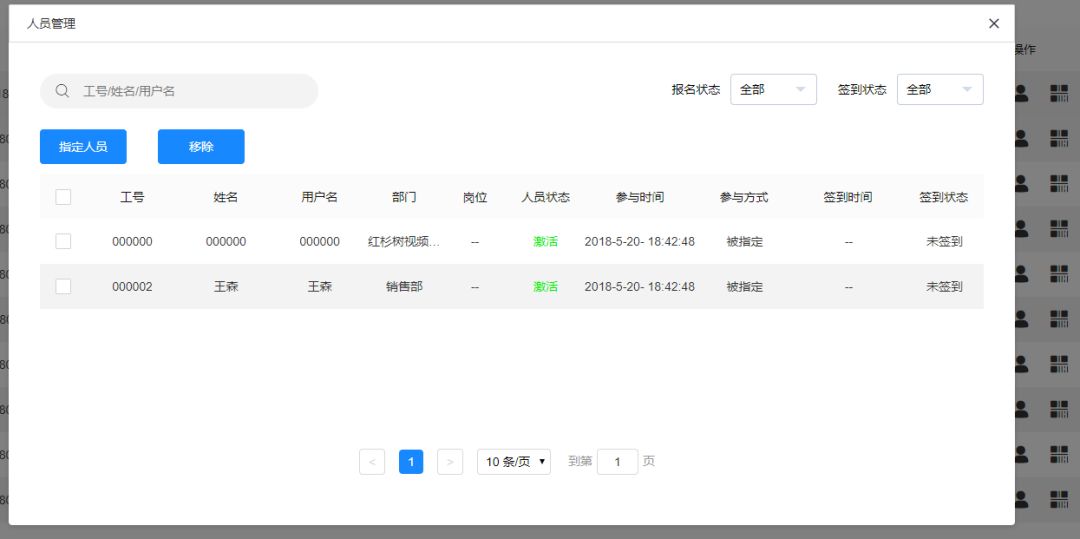Check the box for row 000000

click(x=63, y=241)
